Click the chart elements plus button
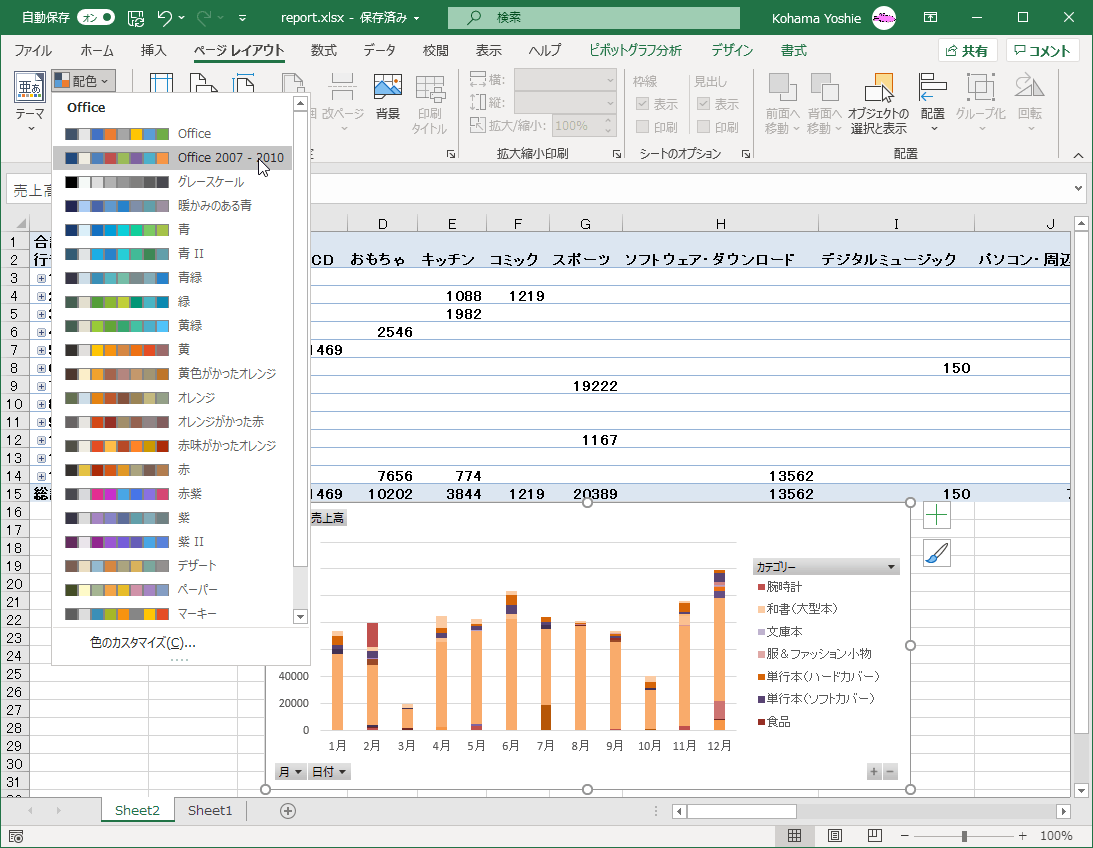Screen dimensions: 1093x848 (936, 516)
